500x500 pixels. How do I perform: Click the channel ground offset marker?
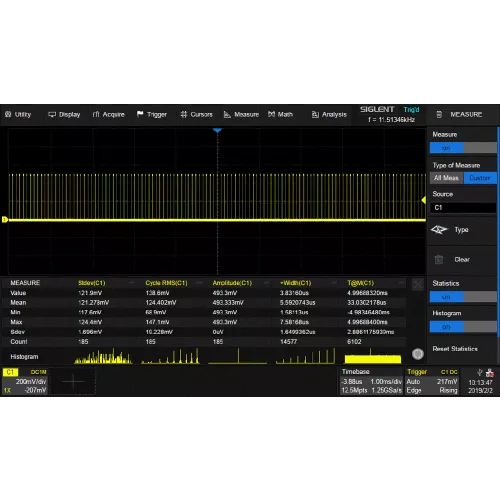[x=5, y=219]
